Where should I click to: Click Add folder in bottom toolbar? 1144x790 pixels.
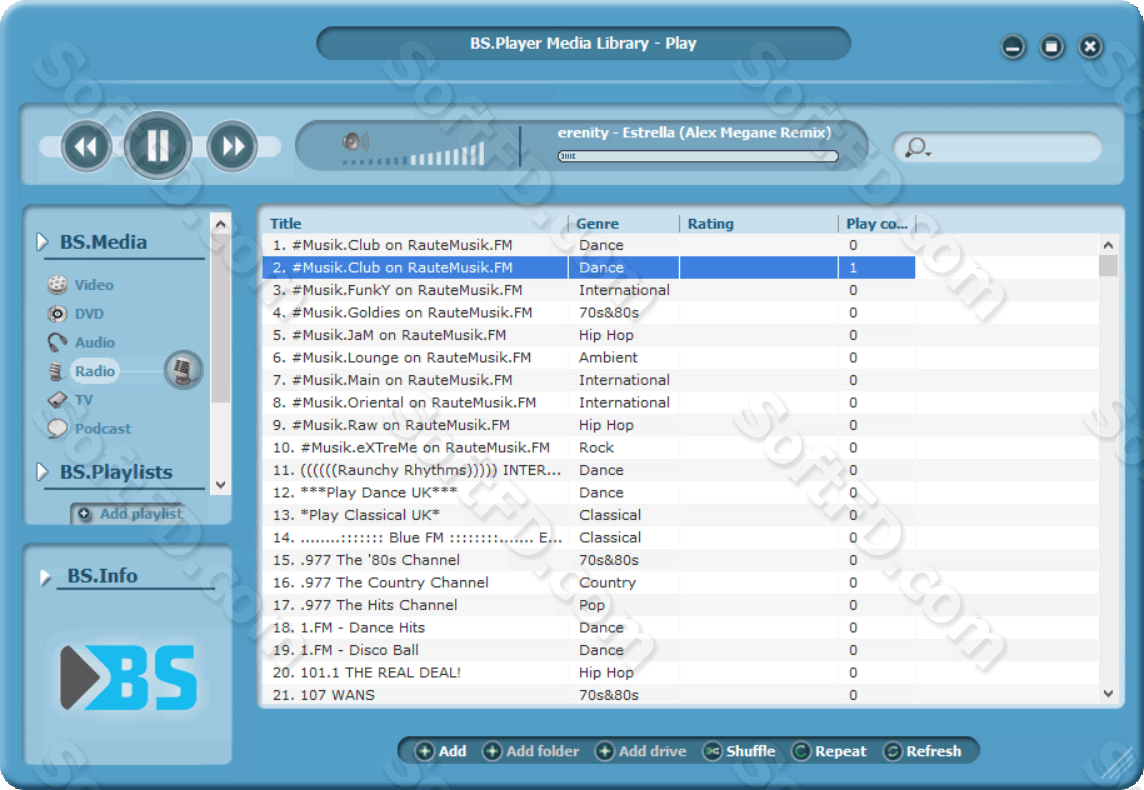point(531,751)
